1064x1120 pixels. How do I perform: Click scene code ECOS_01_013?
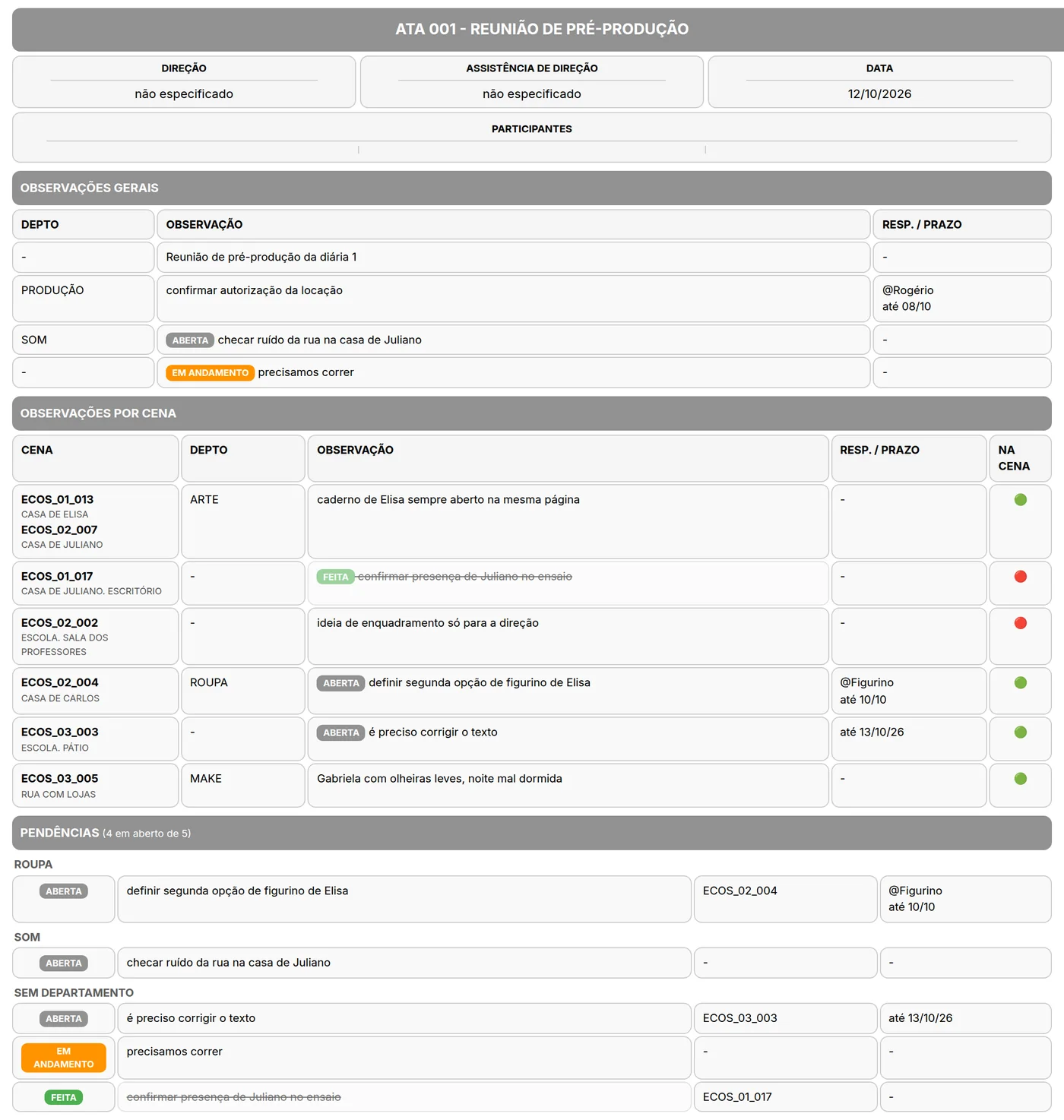click(x=58, y=500)
